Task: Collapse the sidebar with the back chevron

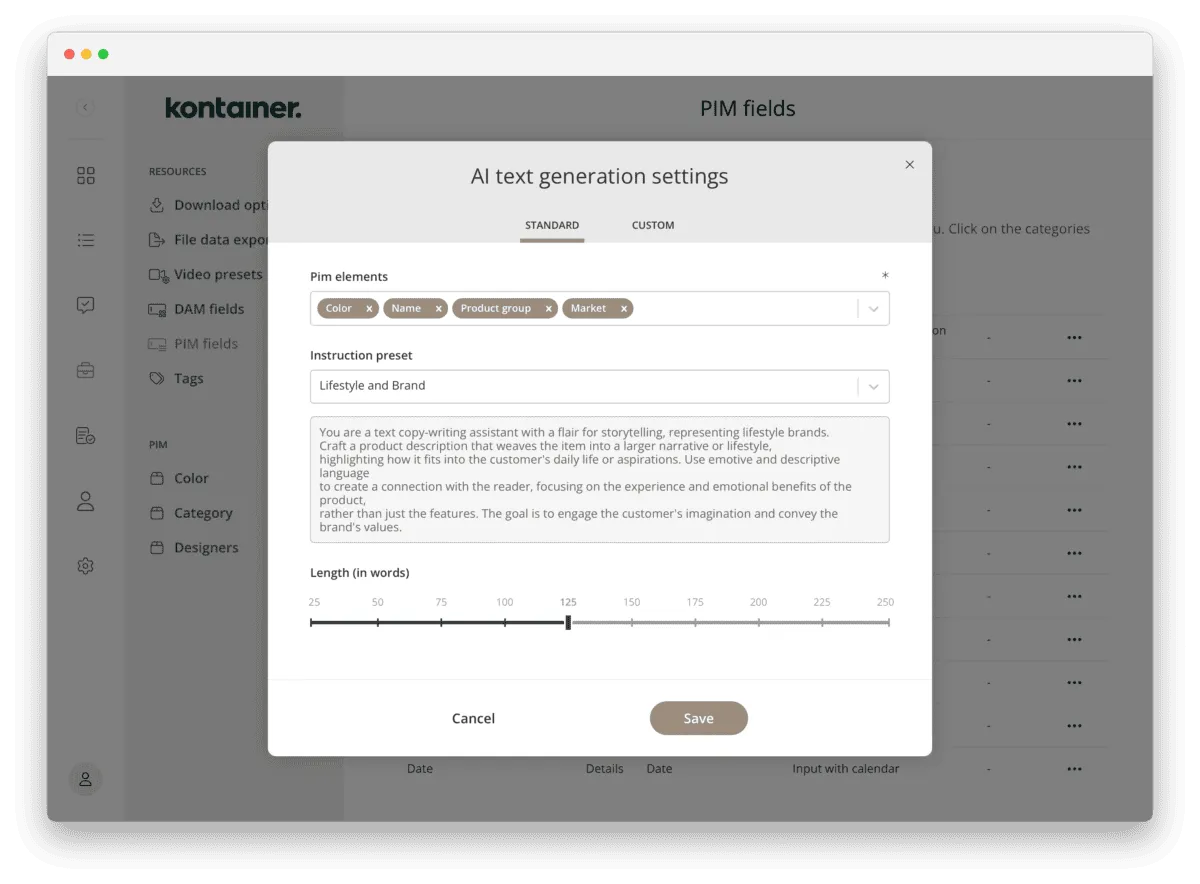Action: pyautogui.click(x=86, y=107)
